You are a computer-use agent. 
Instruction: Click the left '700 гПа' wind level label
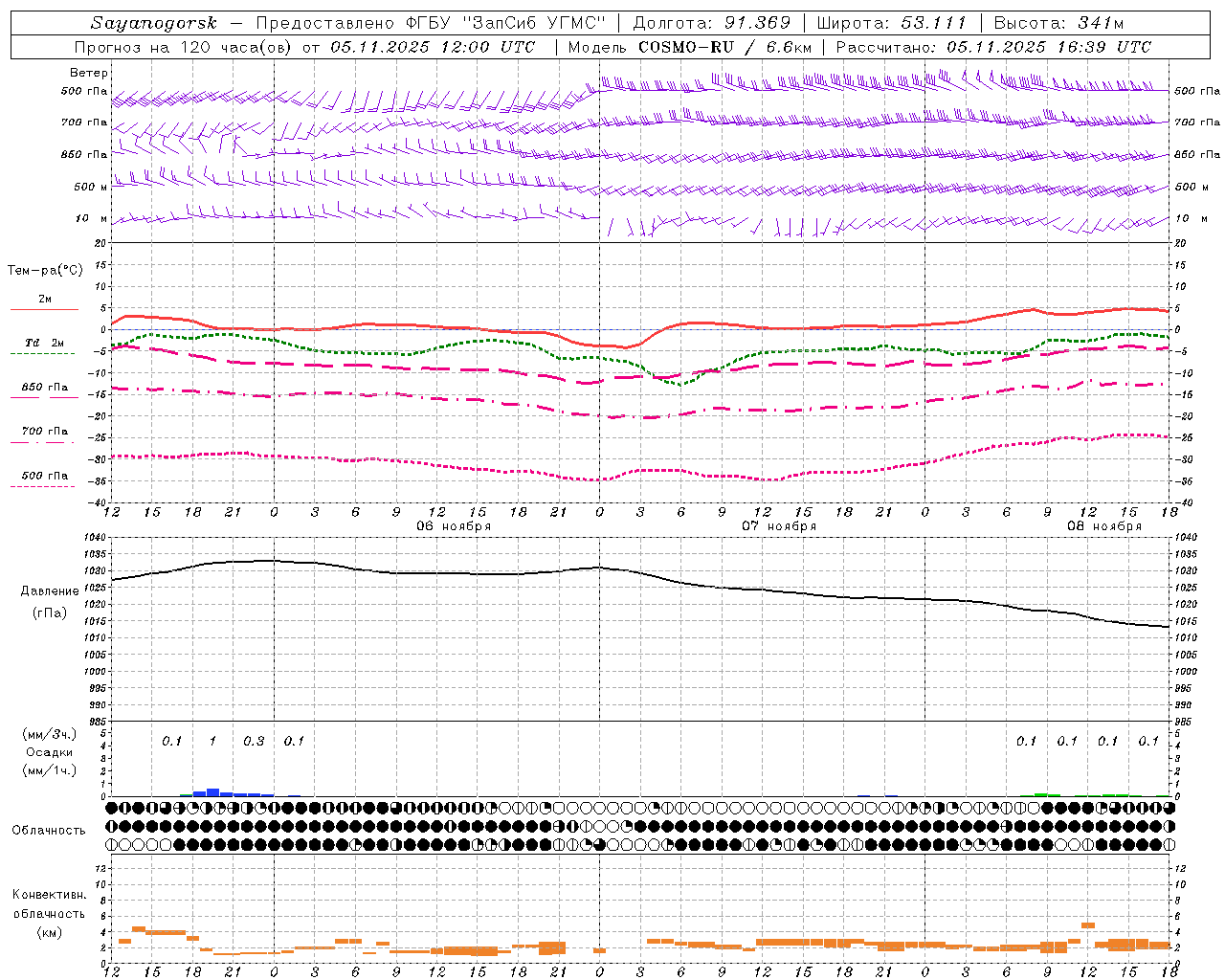tap(84, 122)
